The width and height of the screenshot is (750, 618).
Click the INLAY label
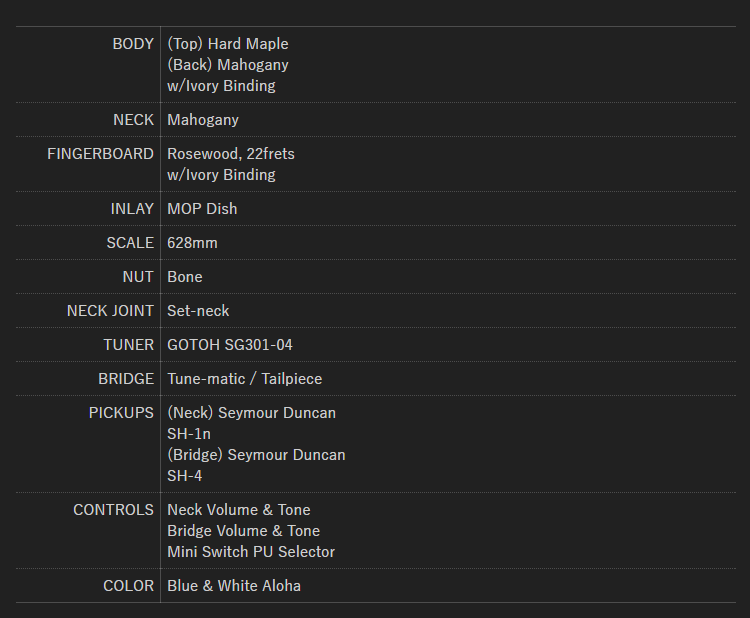[x=132, y=209]
